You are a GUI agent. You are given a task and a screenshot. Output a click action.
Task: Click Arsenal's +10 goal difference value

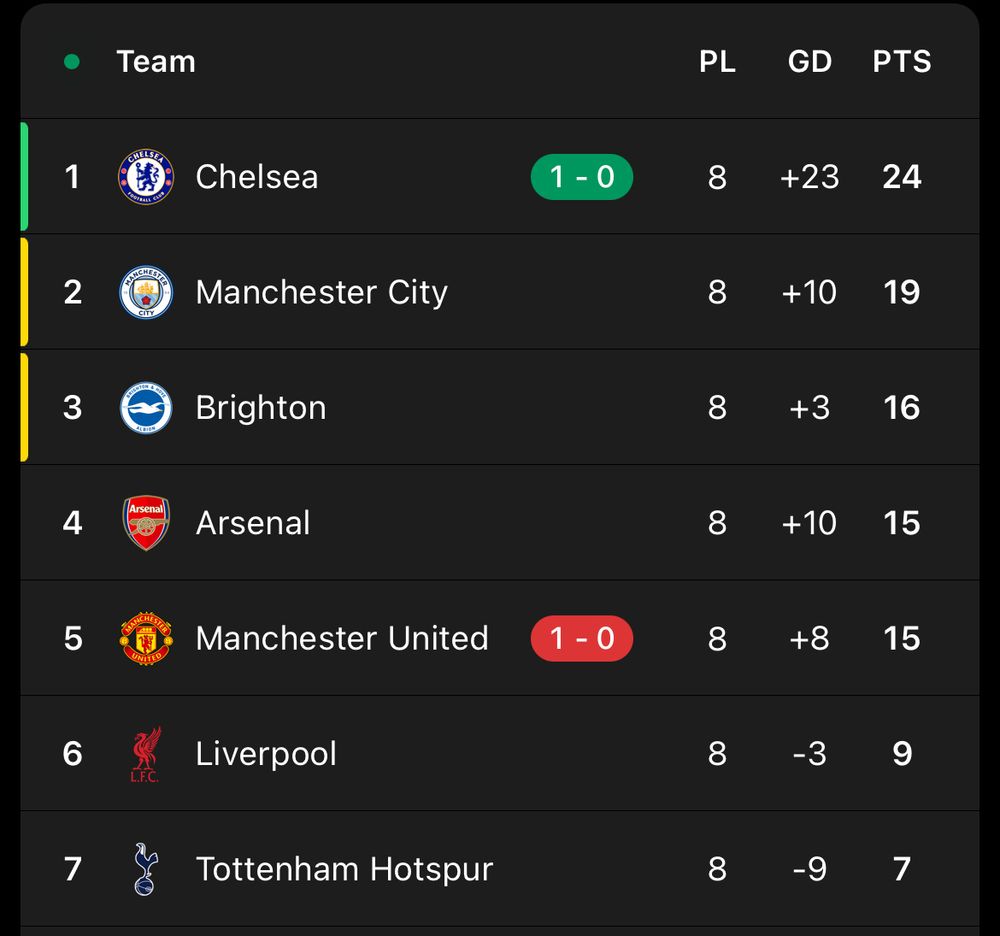click(x=809, y=523)
